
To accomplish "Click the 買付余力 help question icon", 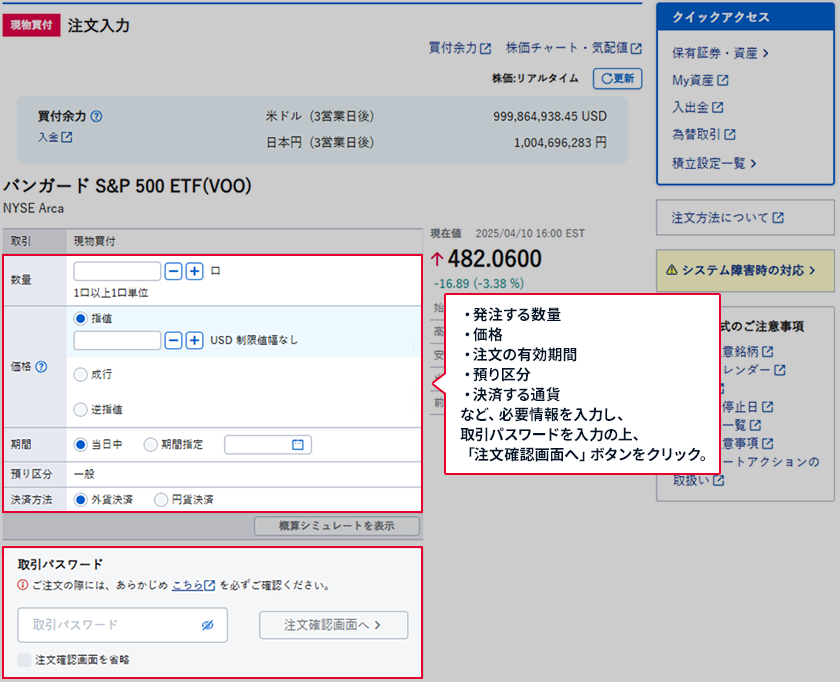I will 96,116.
